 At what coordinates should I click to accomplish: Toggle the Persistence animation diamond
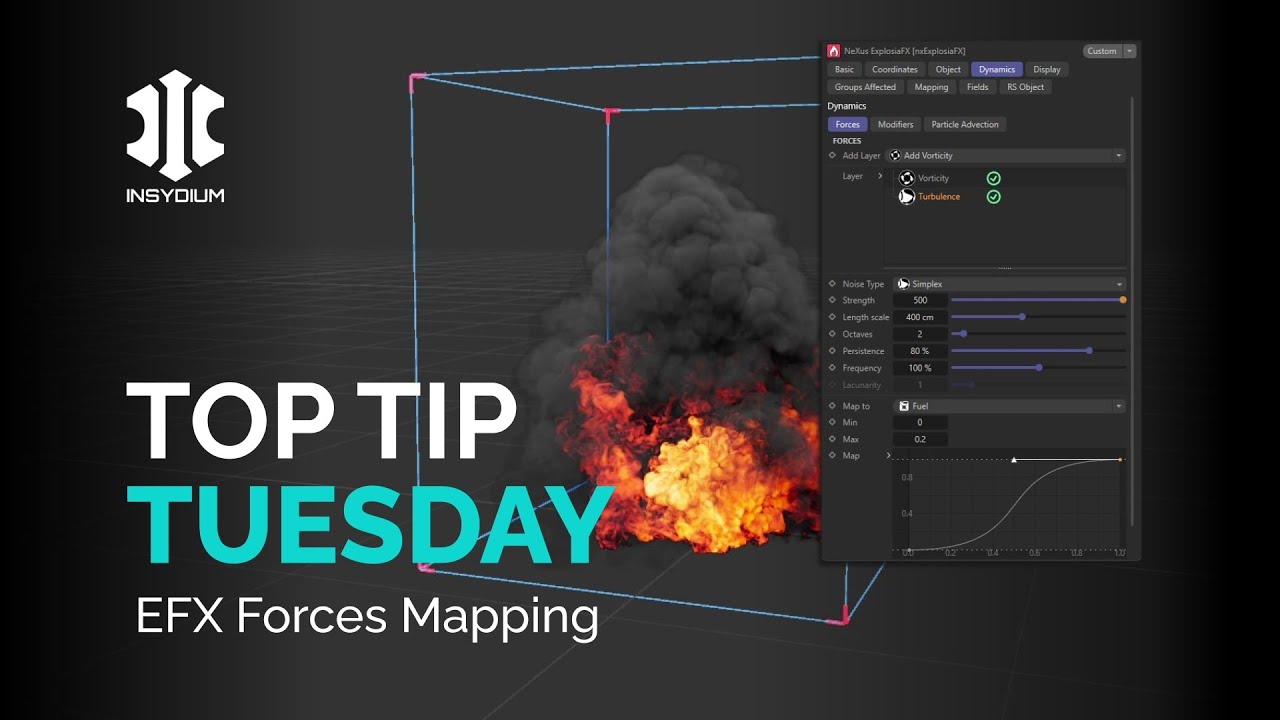[832, 351]
